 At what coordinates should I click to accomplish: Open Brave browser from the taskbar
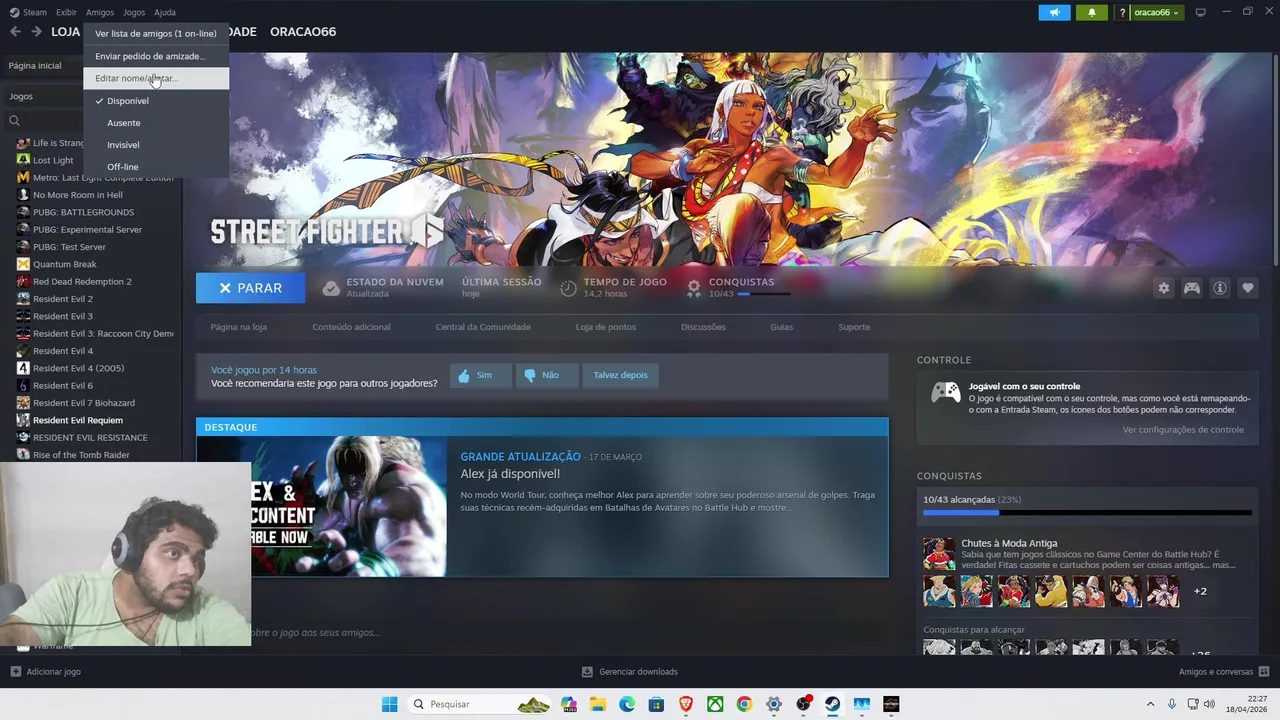[686, 704]
